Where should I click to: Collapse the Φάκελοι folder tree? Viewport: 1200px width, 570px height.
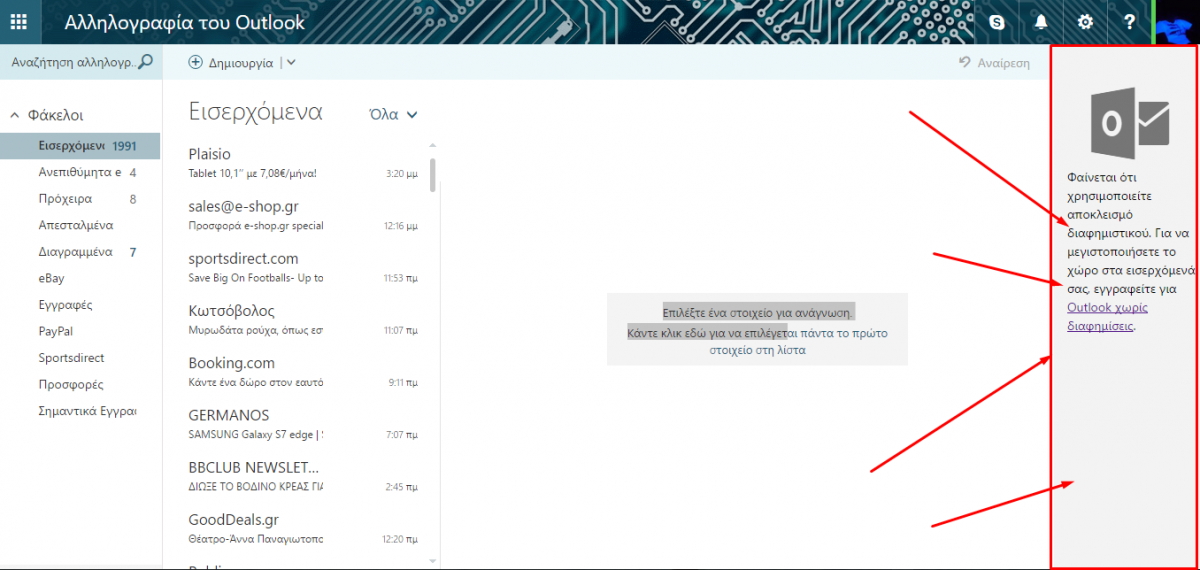point(15,115)
